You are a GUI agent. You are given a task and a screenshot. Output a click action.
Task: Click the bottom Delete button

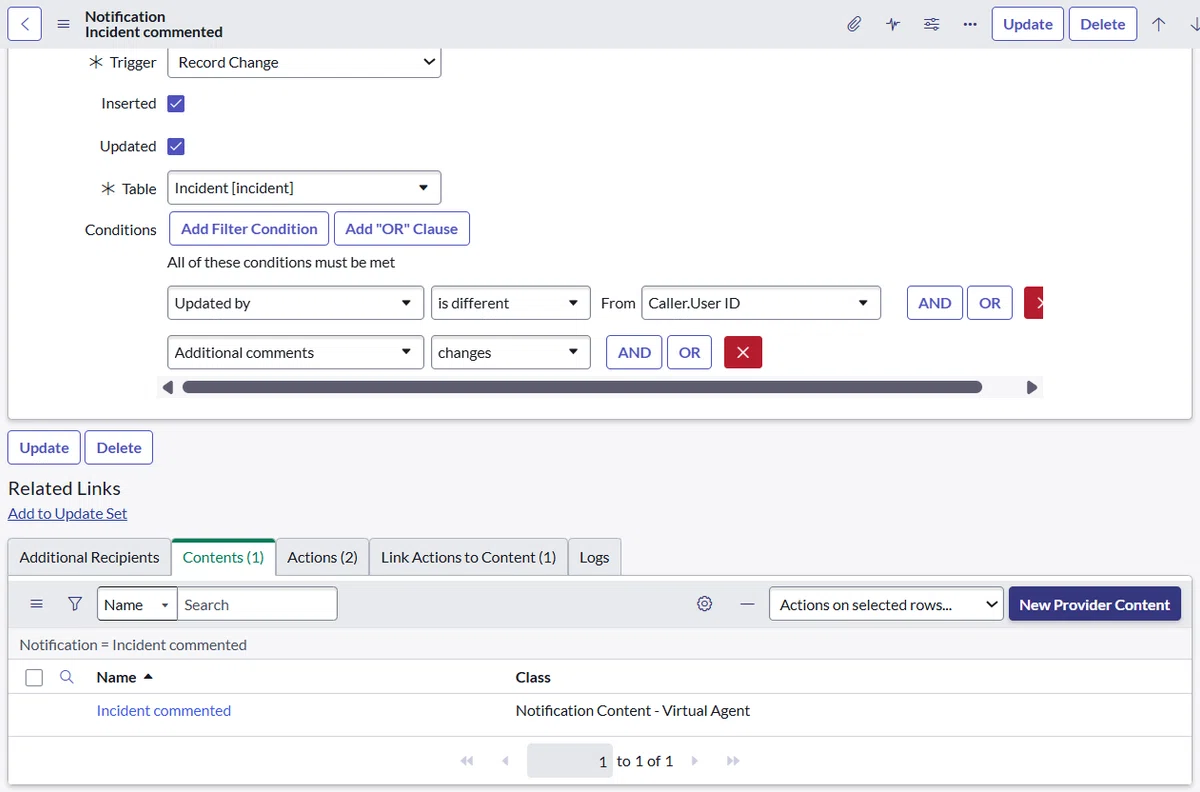pyautogui.click(x=119, y=447)
